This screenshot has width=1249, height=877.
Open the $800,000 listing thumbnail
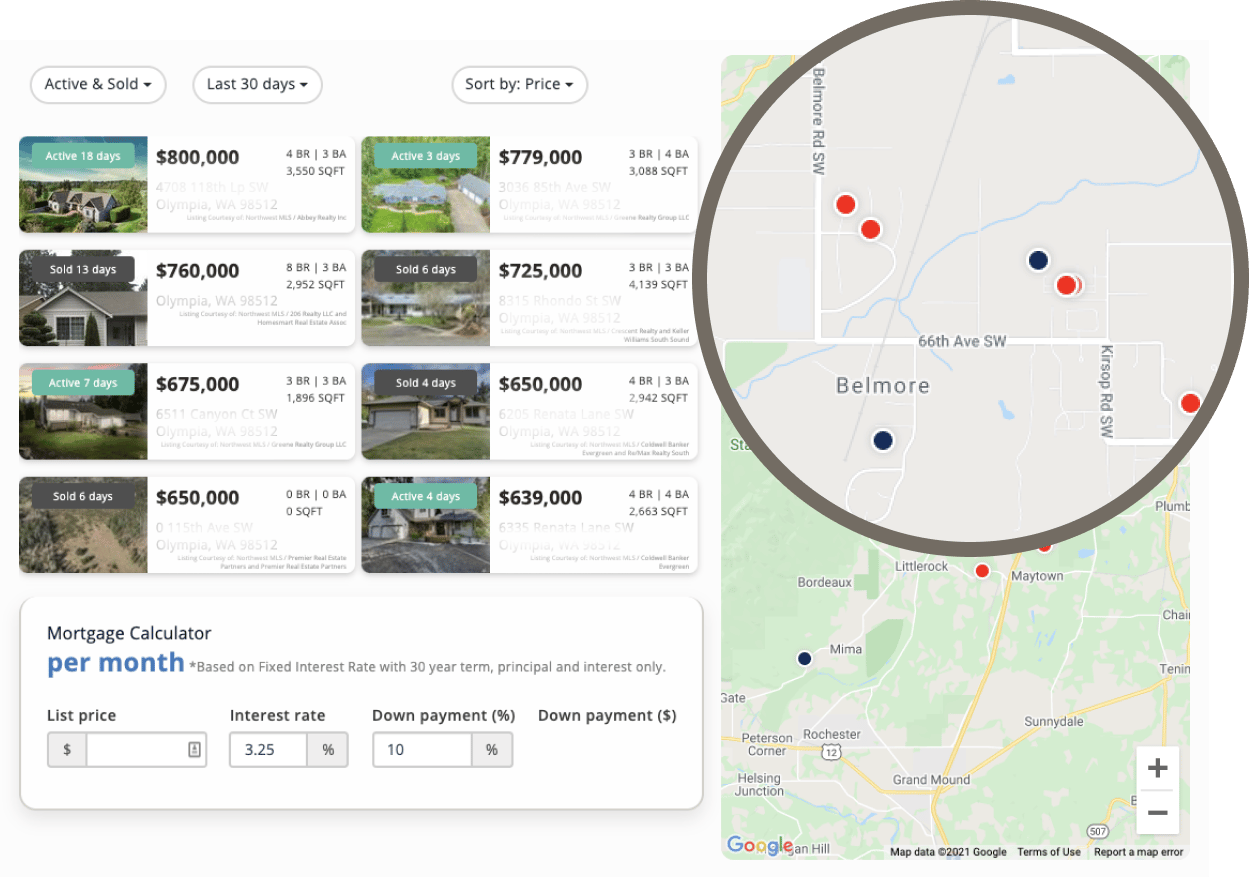(x=83, y=185)
